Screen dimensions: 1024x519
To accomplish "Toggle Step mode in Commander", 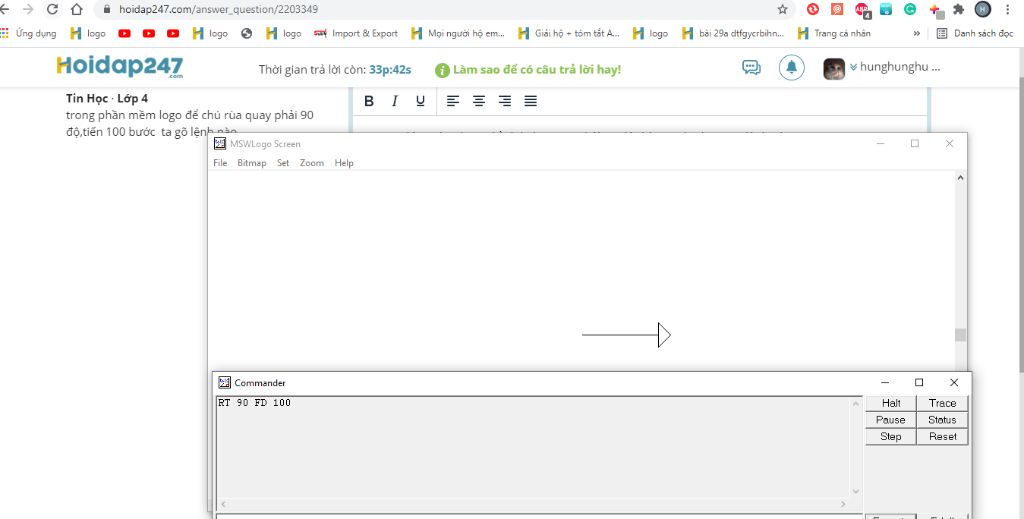I will click(x=890, y=437).
